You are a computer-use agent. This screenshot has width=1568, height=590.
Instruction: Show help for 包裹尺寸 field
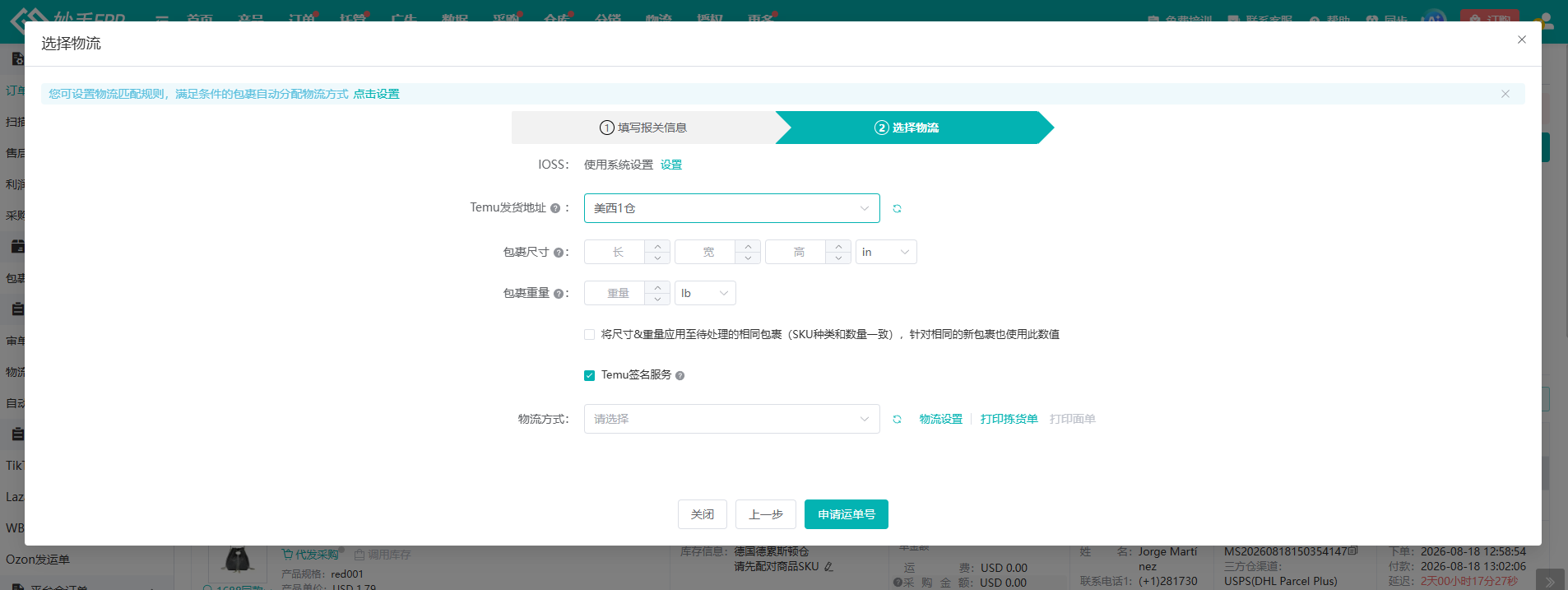(x=559, y=253)
